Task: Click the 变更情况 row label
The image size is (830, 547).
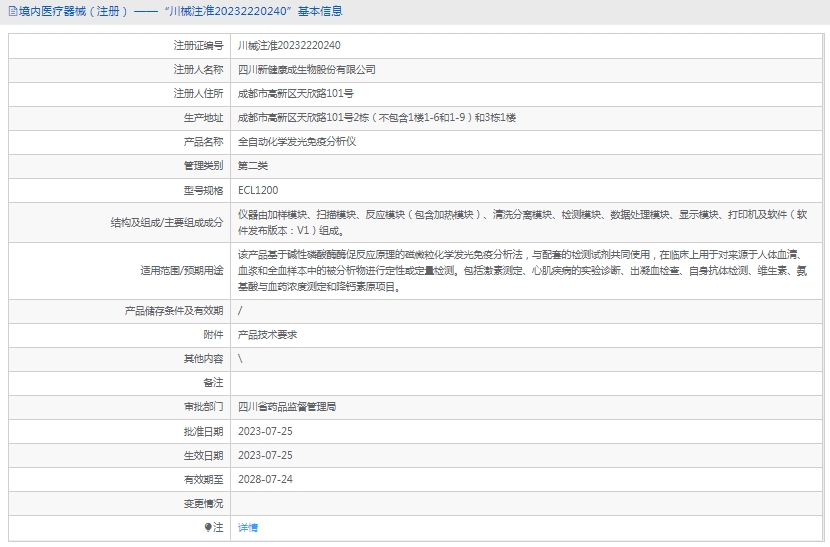Action: [x=203, y=503]
